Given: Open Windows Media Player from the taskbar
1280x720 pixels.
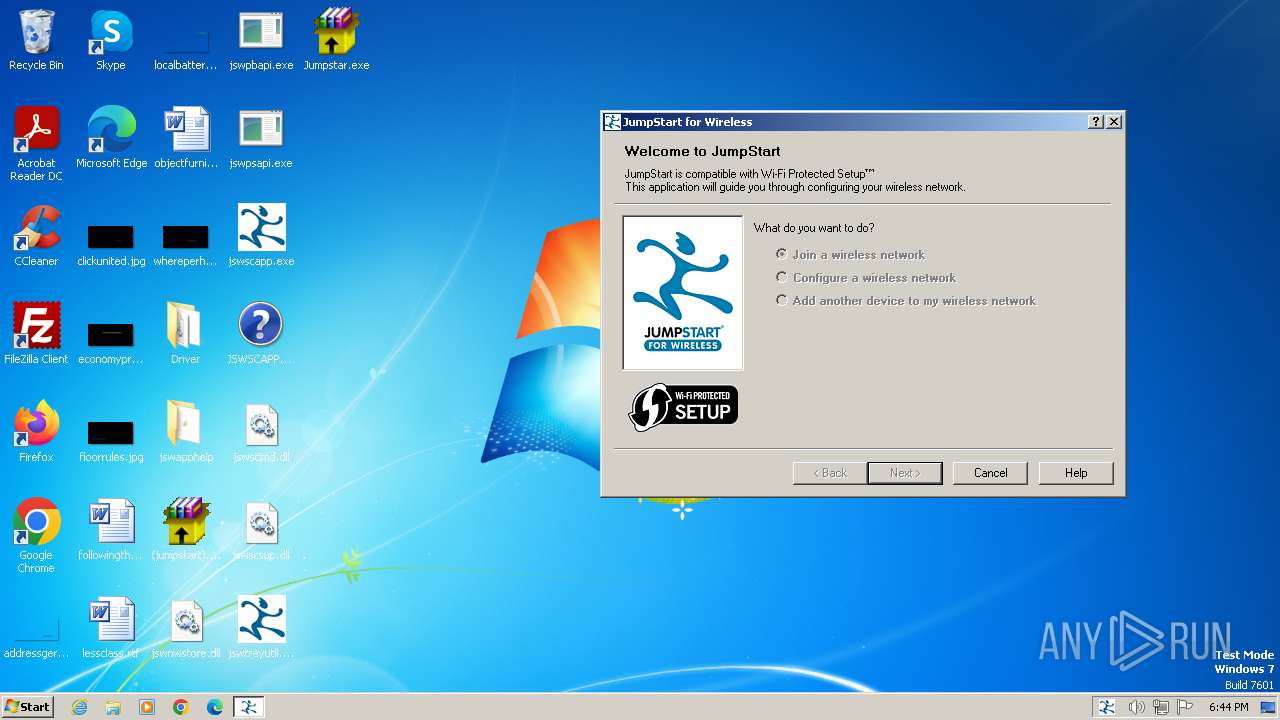Looking at the screenshot, I should [147, 707].
